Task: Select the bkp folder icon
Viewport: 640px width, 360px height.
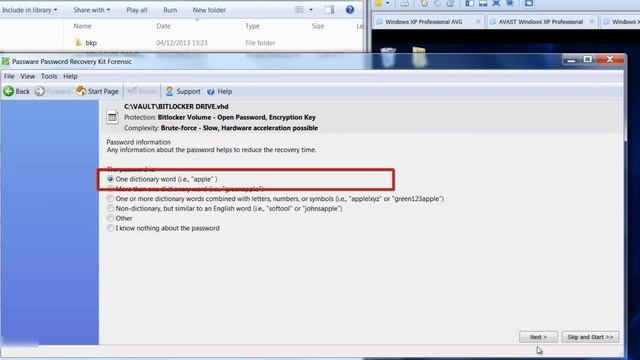Action: click(x=79, y=42)
